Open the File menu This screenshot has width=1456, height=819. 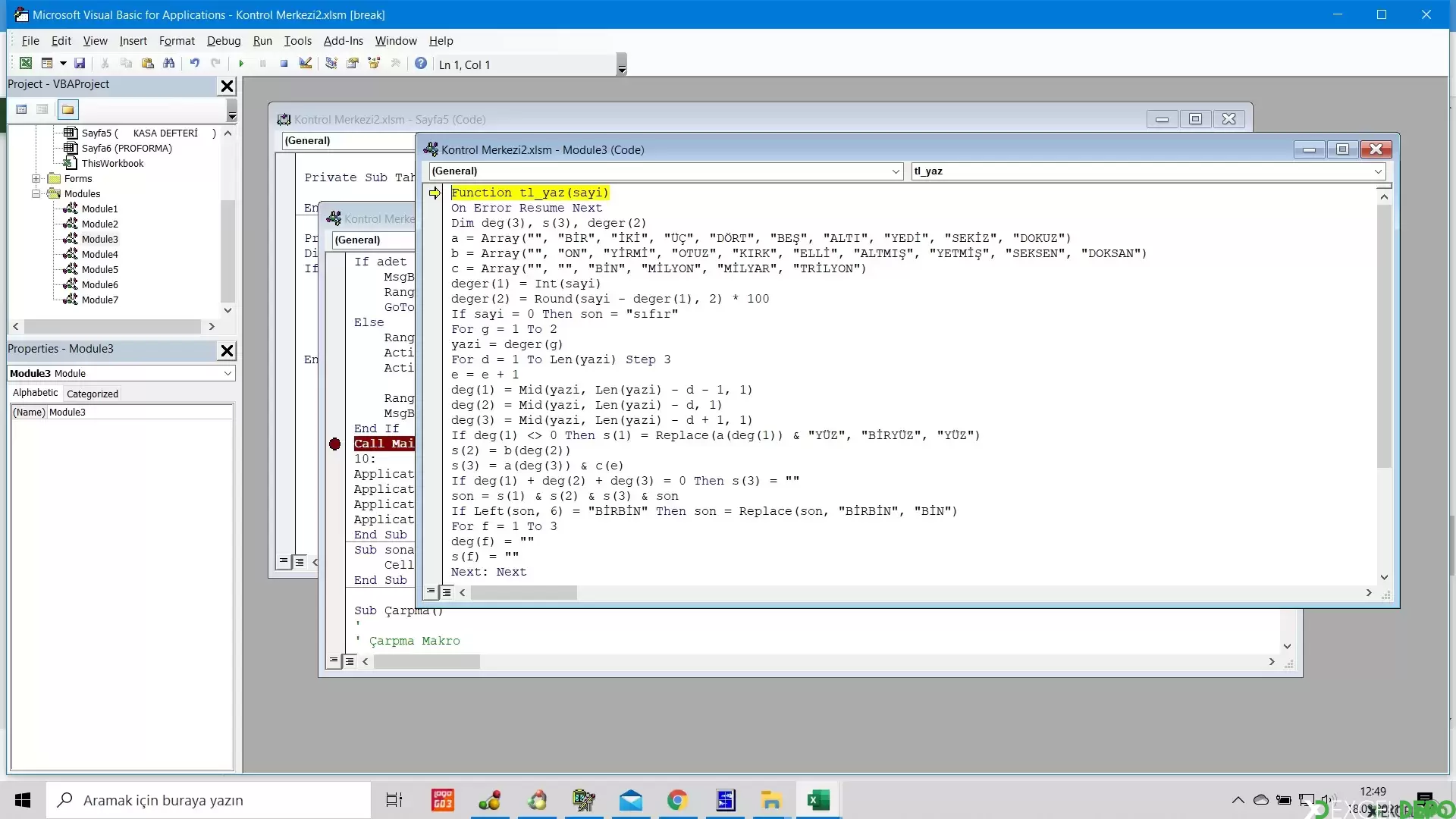pyautogui.click(x=30, y=41)
